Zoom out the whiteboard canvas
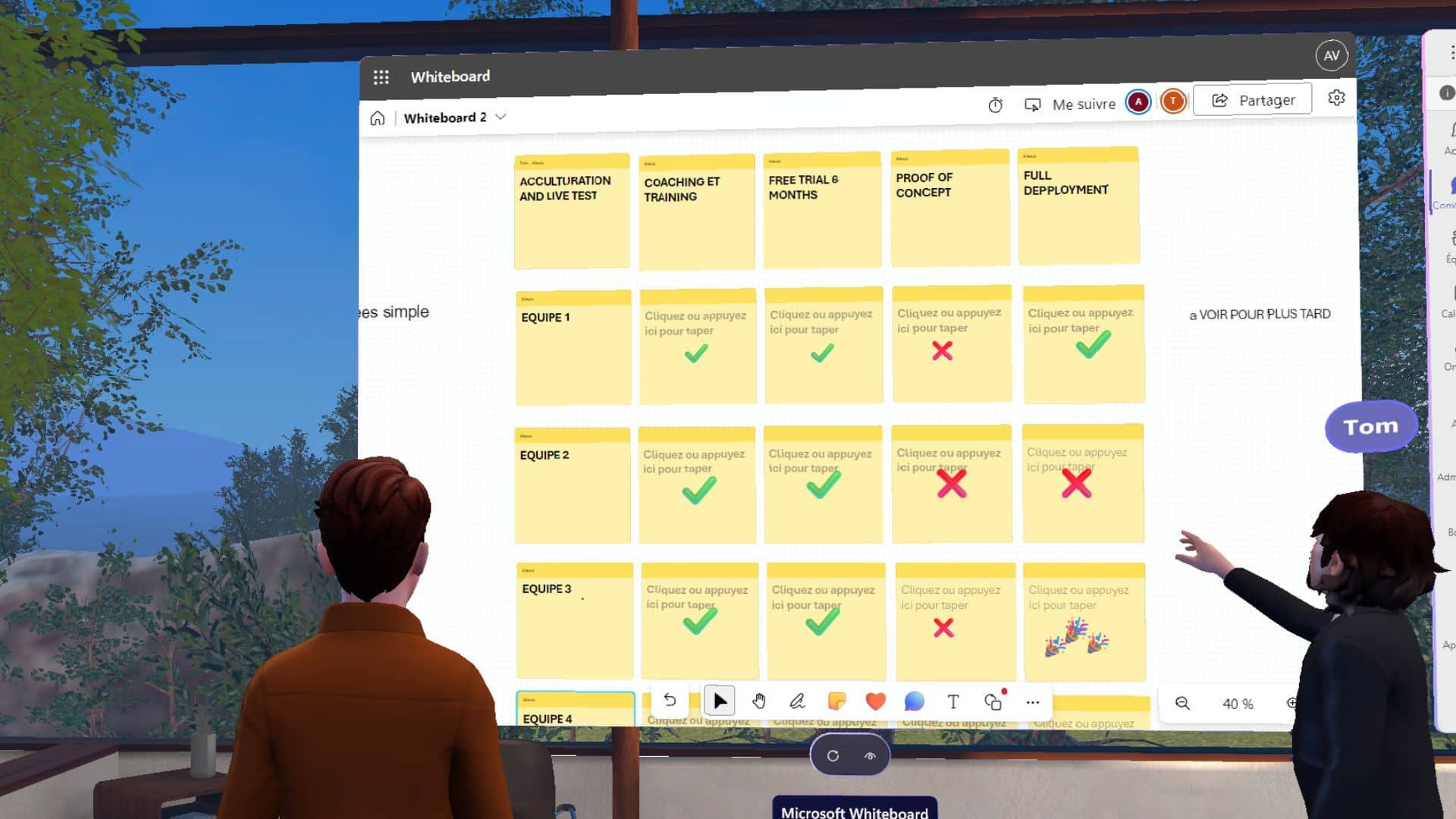 tap(1181, 703)
